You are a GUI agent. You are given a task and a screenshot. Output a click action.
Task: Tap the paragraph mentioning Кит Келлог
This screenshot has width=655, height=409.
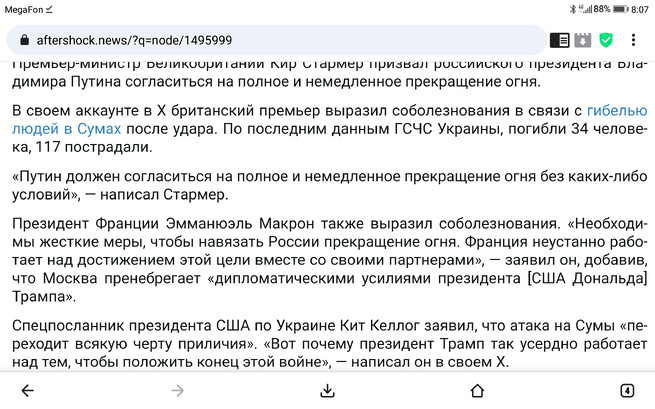[x=330, y=344]
